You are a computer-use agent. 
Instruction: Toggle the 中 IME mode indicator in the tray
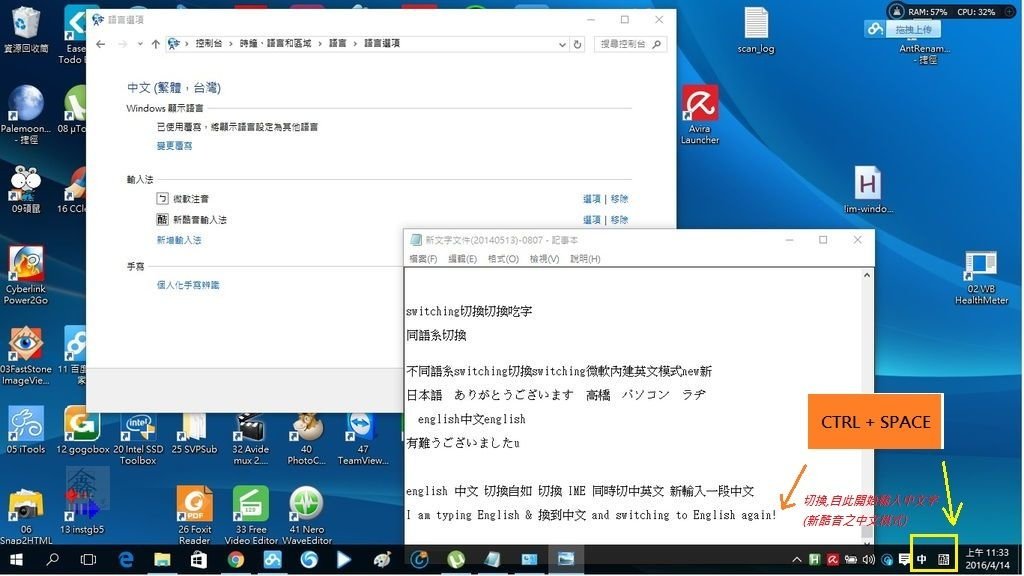pos(921,560)
